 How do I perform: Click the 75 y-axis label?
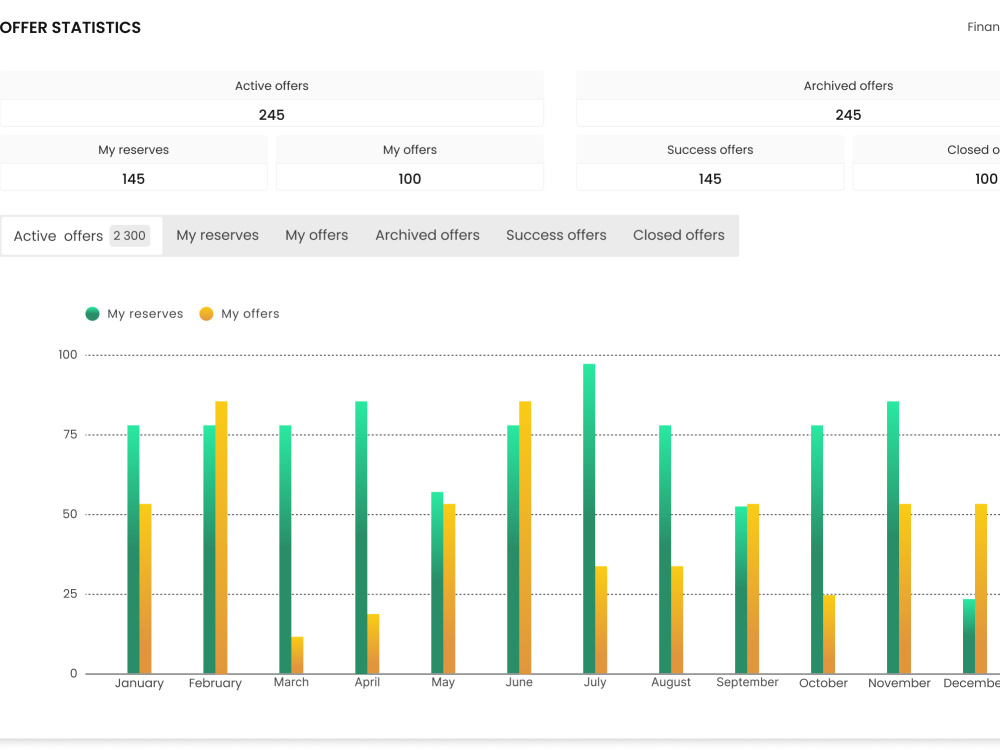[70, 434]
